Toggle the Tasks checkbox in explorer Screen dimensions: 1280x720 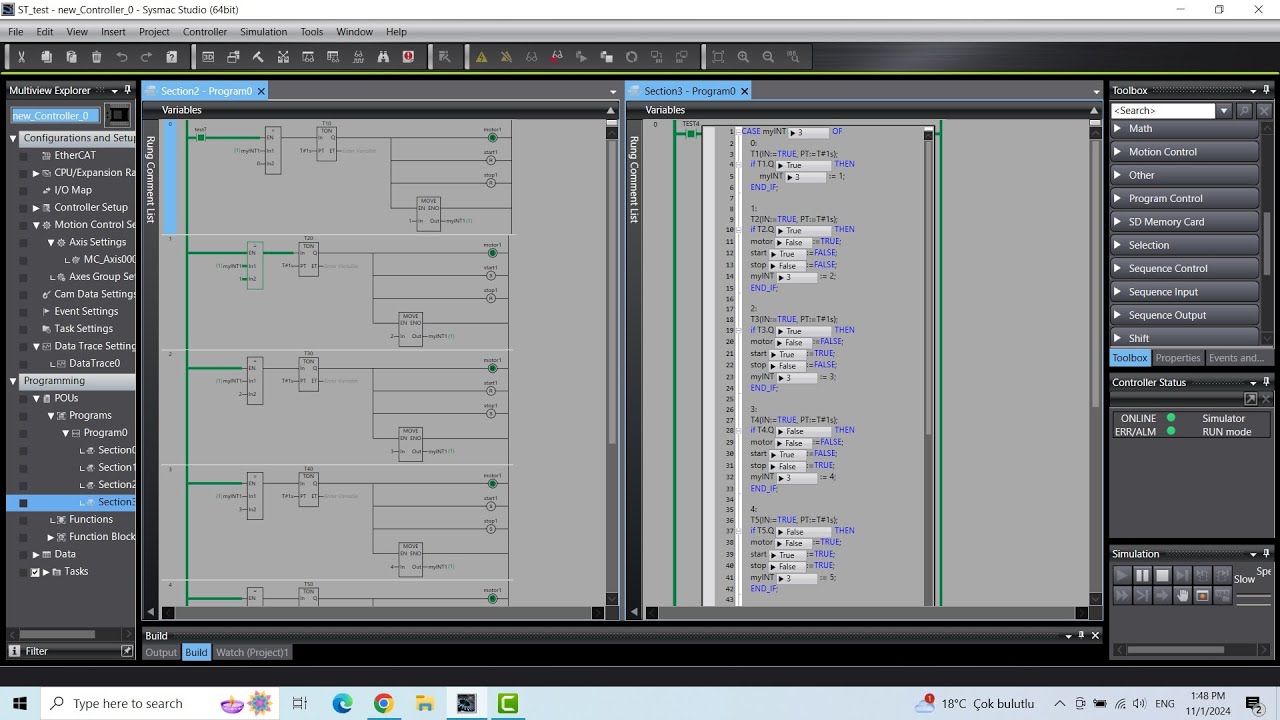[36, 572]
